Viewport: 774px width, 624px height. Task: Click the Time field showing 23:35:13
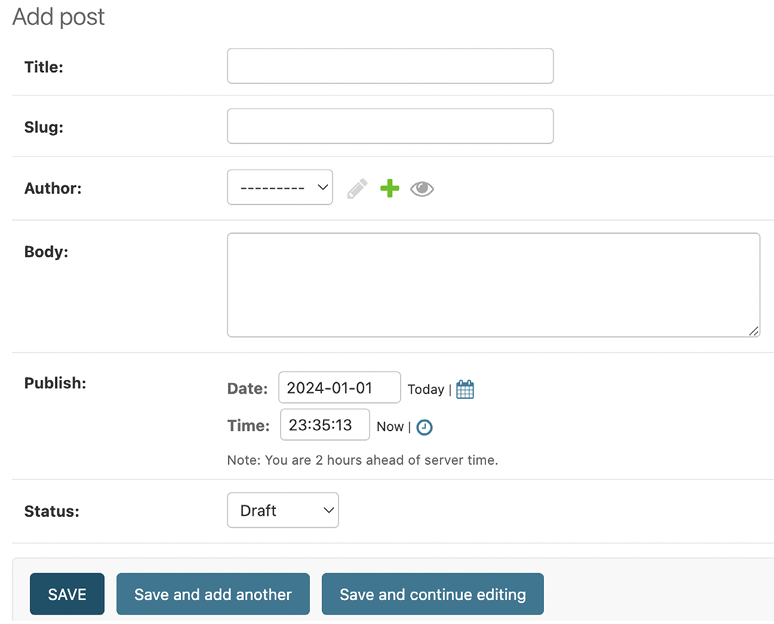(325, 425)
